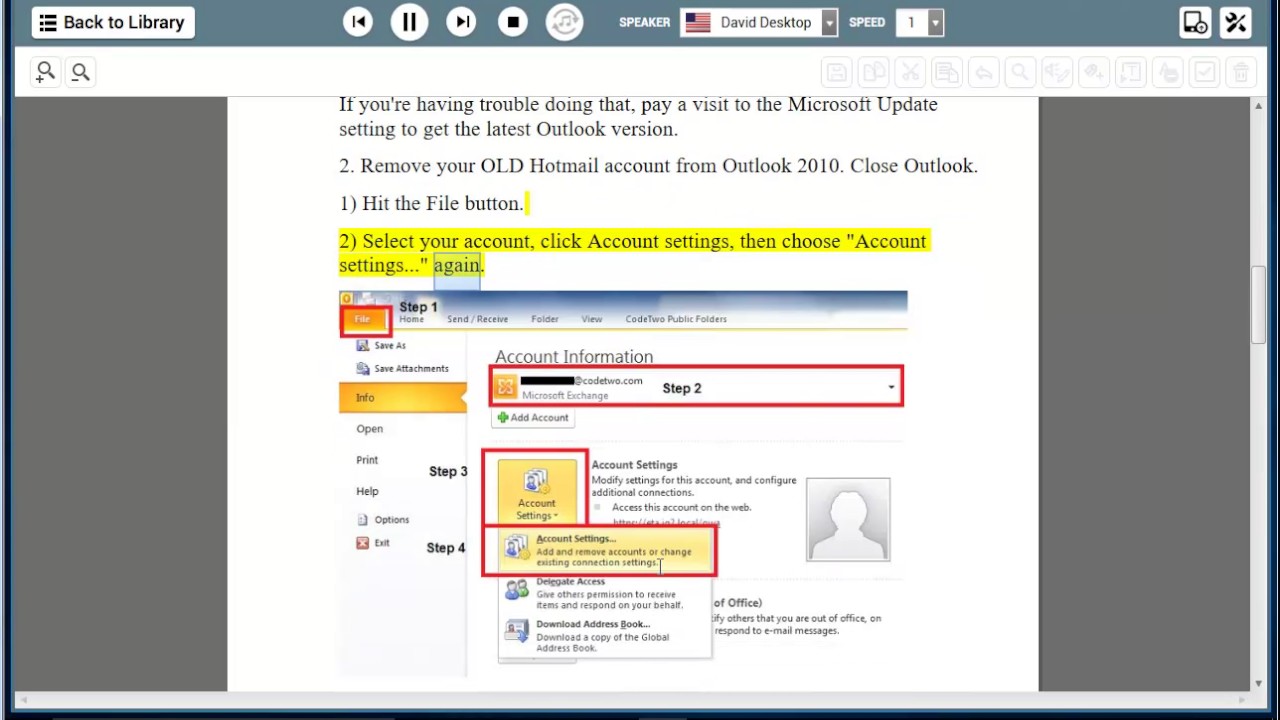Click the vertical scrollbar up arrow
The width and height of the screenshot is (1280, 720).
[1258, 105]
